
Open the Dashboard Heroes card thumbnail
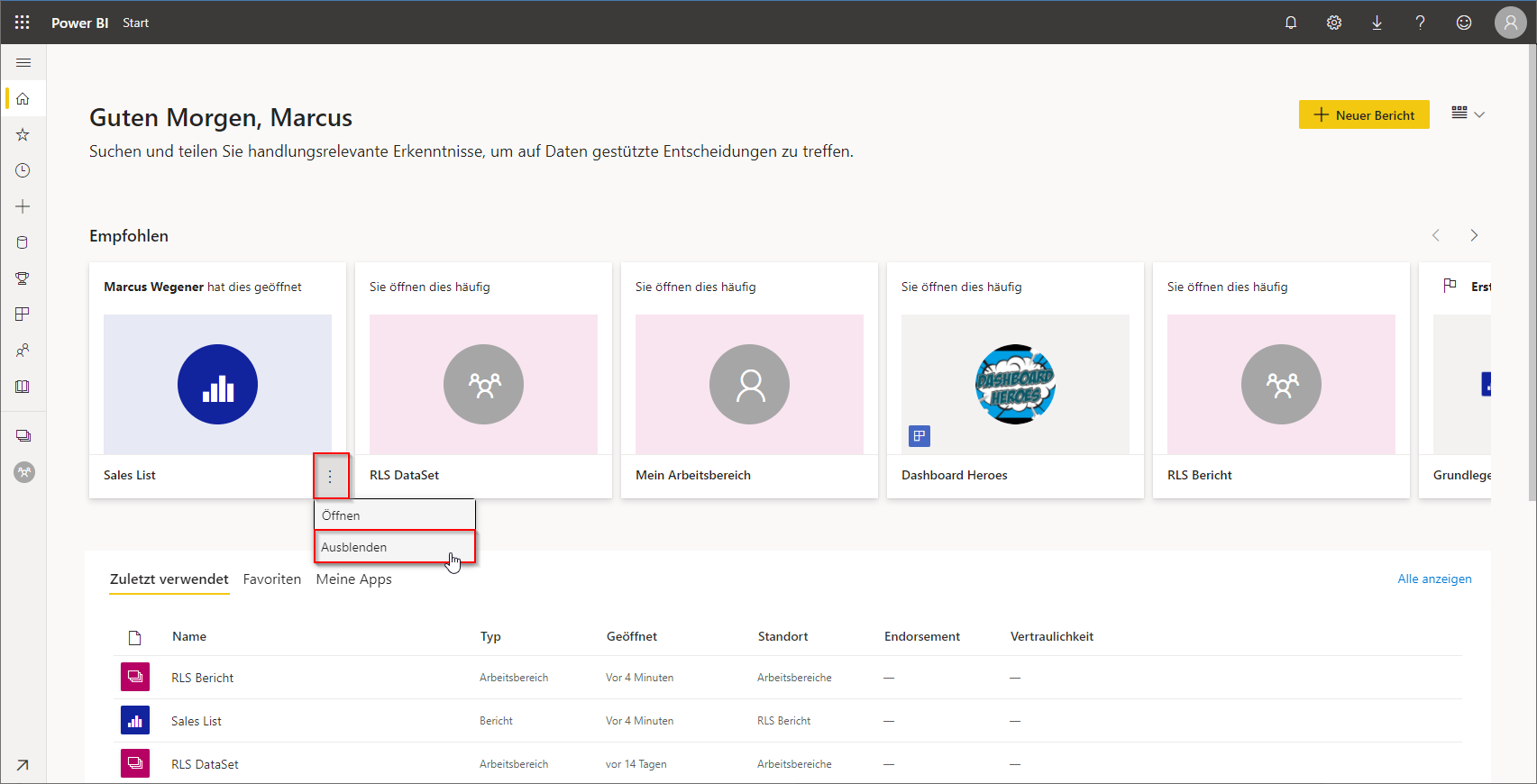pyautogui.click(x=1015, y=385)
